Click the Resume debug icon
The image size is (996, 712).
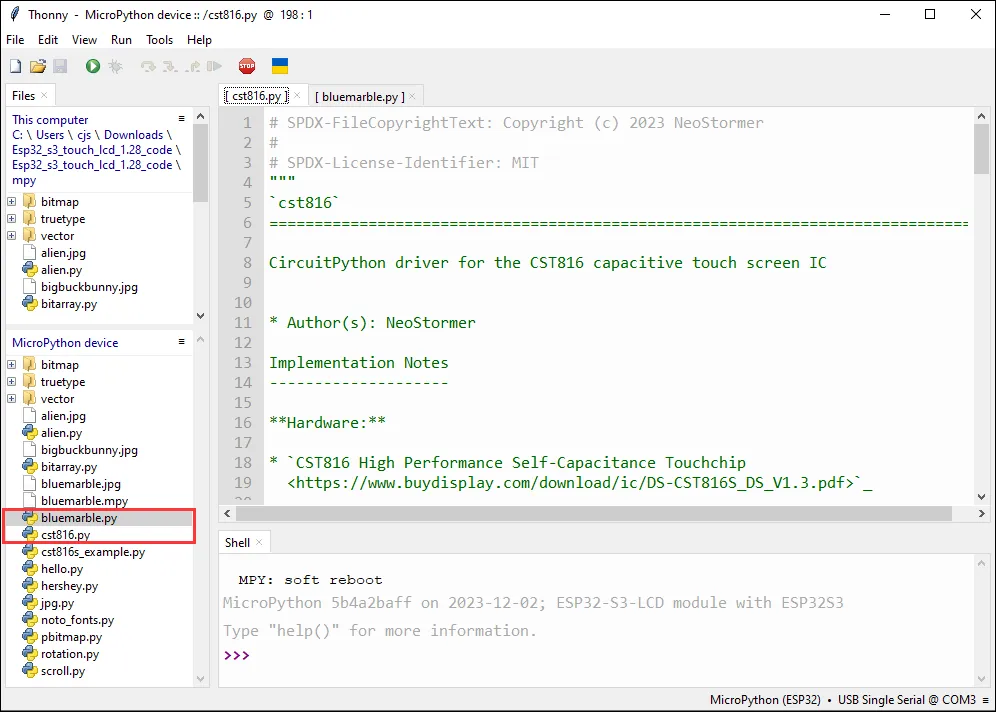214,66
